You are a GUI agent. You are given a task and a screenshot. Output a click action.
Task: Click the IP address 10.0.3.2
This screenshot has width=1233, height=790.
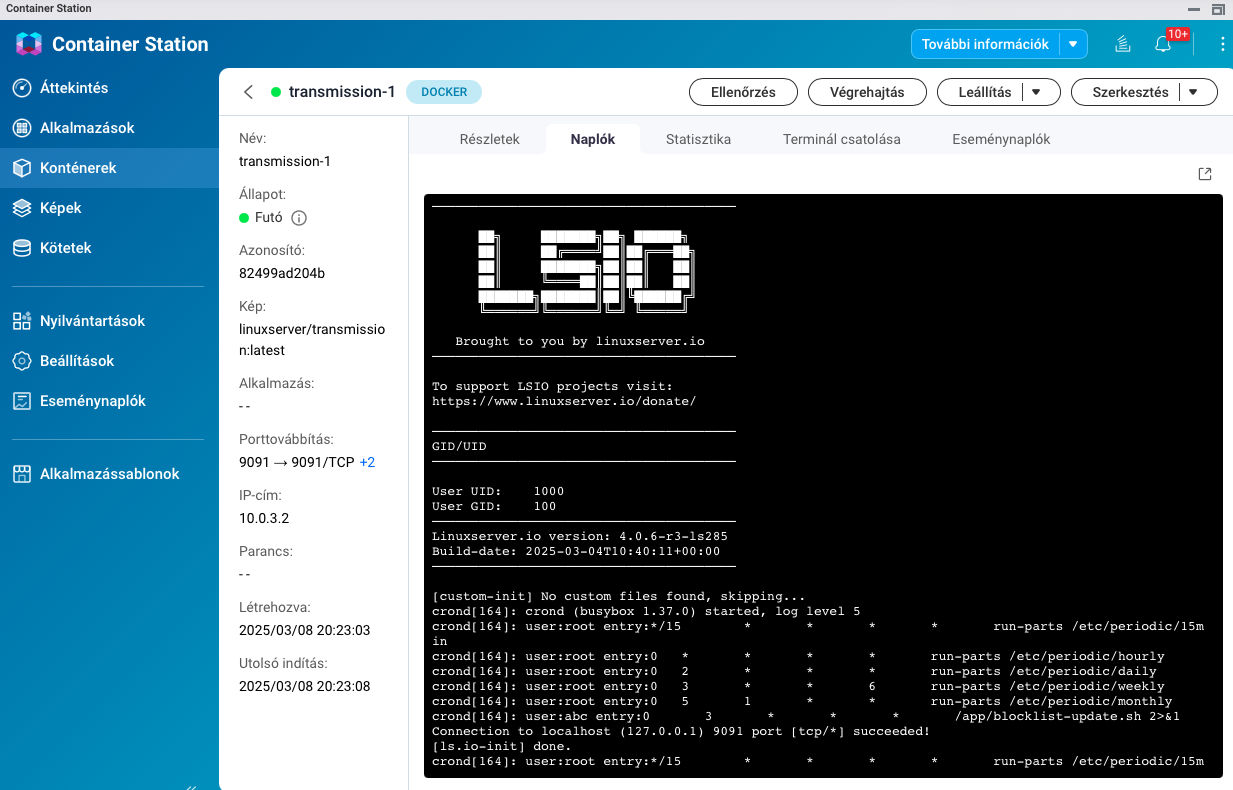(264, 518)
